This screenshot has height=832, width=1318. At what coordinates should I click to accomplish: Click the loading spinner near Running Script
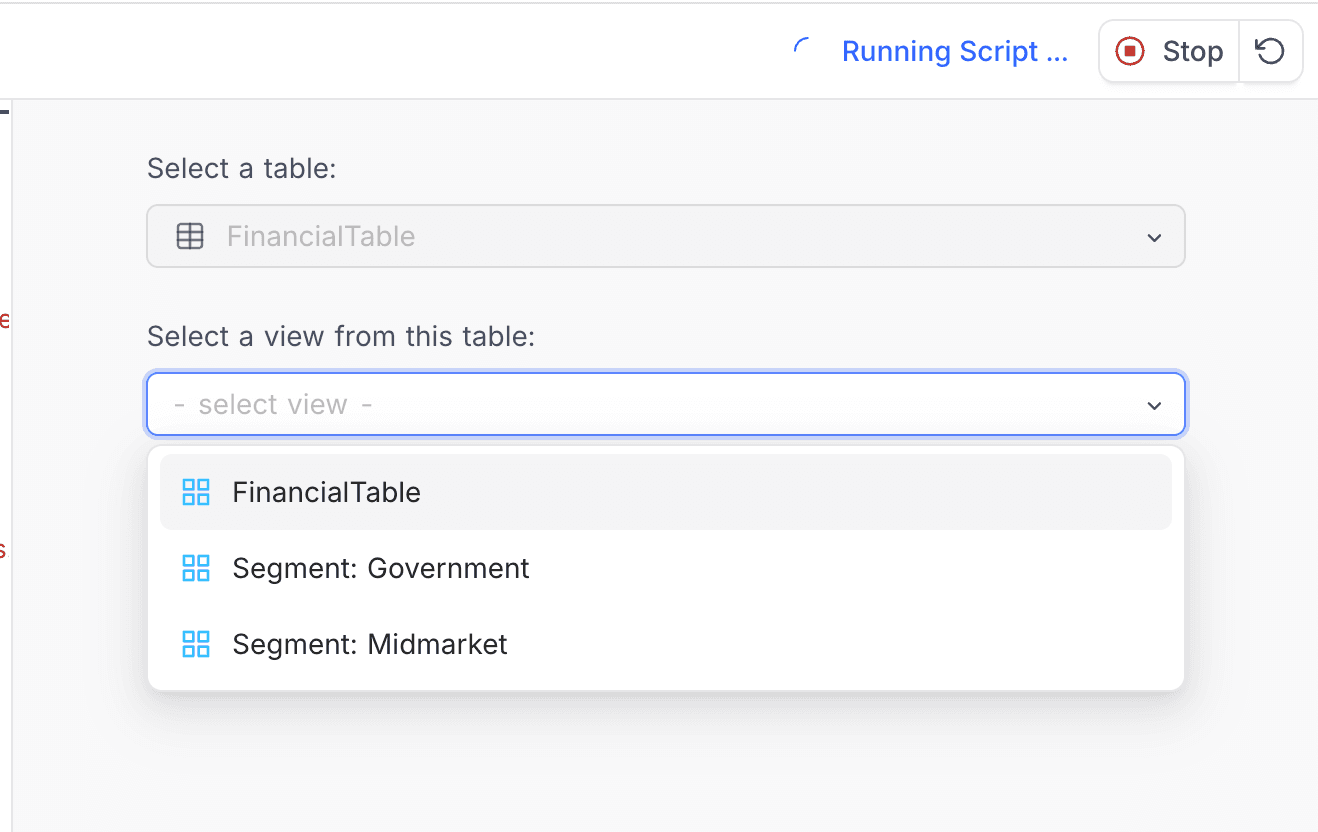801,48
